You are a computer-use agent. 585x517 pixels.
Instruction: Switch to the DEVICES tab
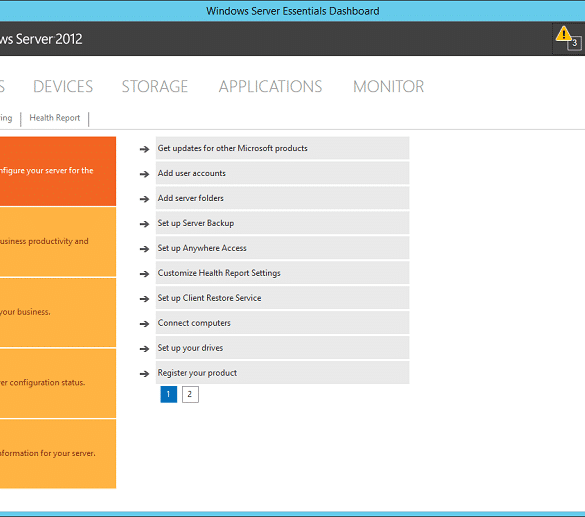click(63, 87)
